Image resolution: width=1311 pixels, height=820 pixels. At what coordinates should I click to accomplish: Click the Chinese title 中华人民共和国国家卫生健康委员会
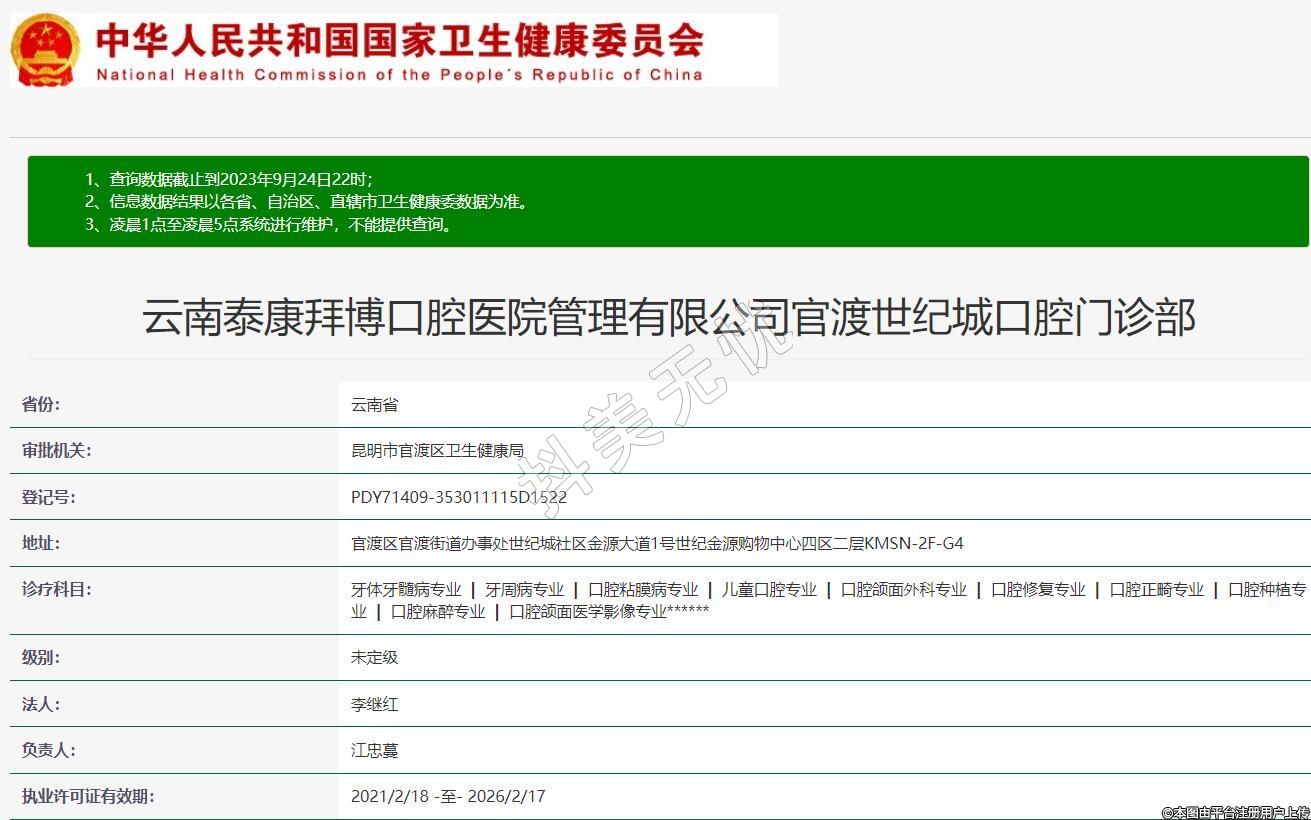400,40
